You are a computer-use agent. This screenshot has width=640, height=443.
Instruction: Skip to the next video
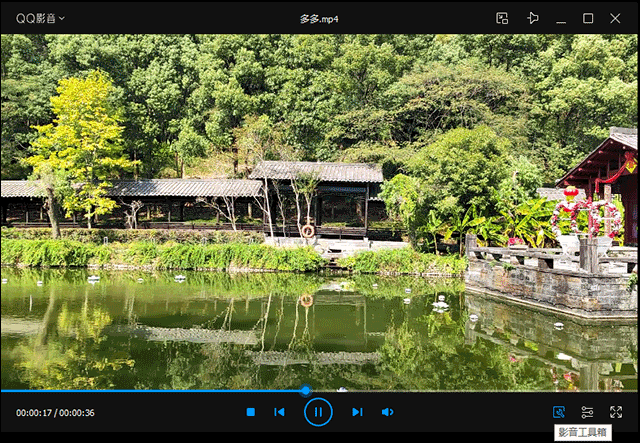pyautogui.click(x=357, y=412)
